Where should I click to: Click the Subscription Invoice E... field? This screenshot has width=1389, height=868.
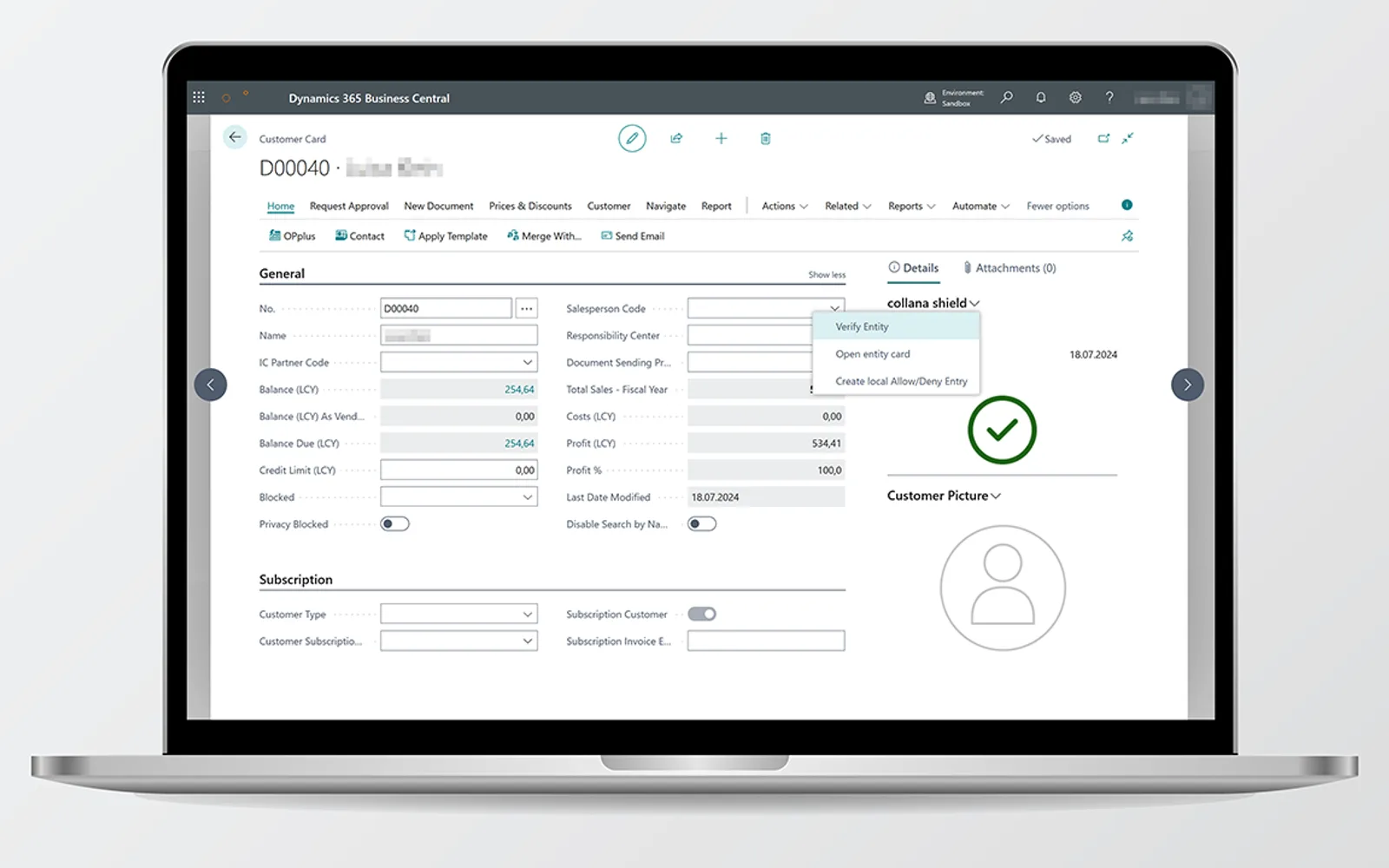pos(766,641)
